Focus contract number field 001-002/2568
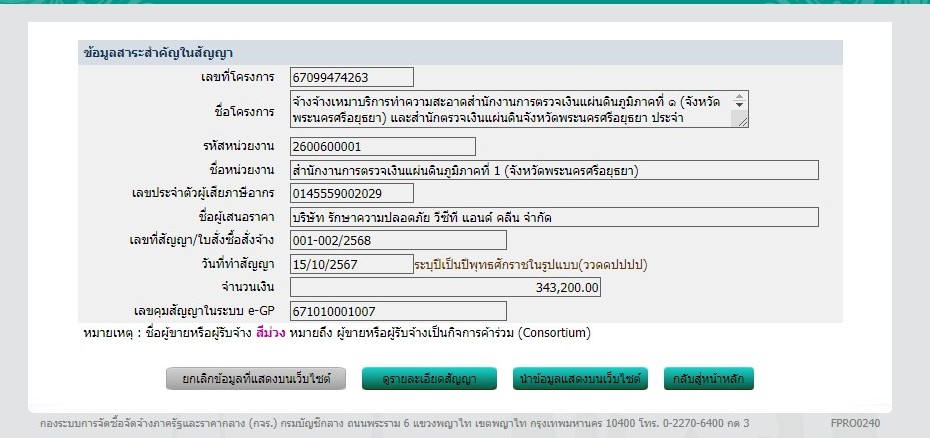The width and height of the screenshot is (930, 438). coord(397,240)
